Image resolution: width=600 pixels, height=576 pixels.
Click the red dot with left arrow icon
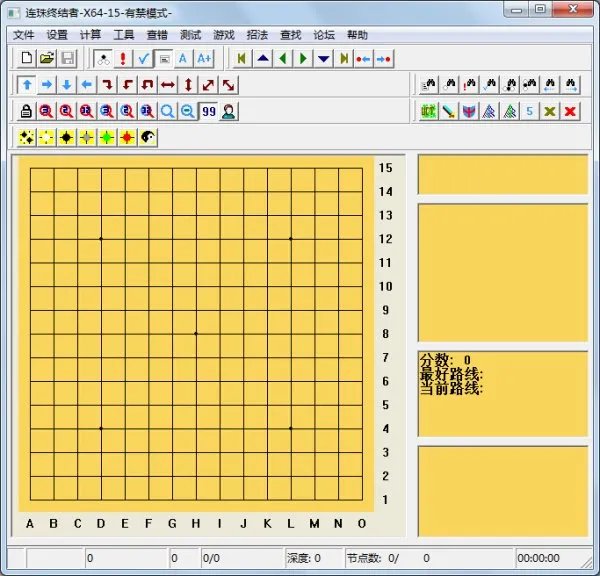click(363, 59)
